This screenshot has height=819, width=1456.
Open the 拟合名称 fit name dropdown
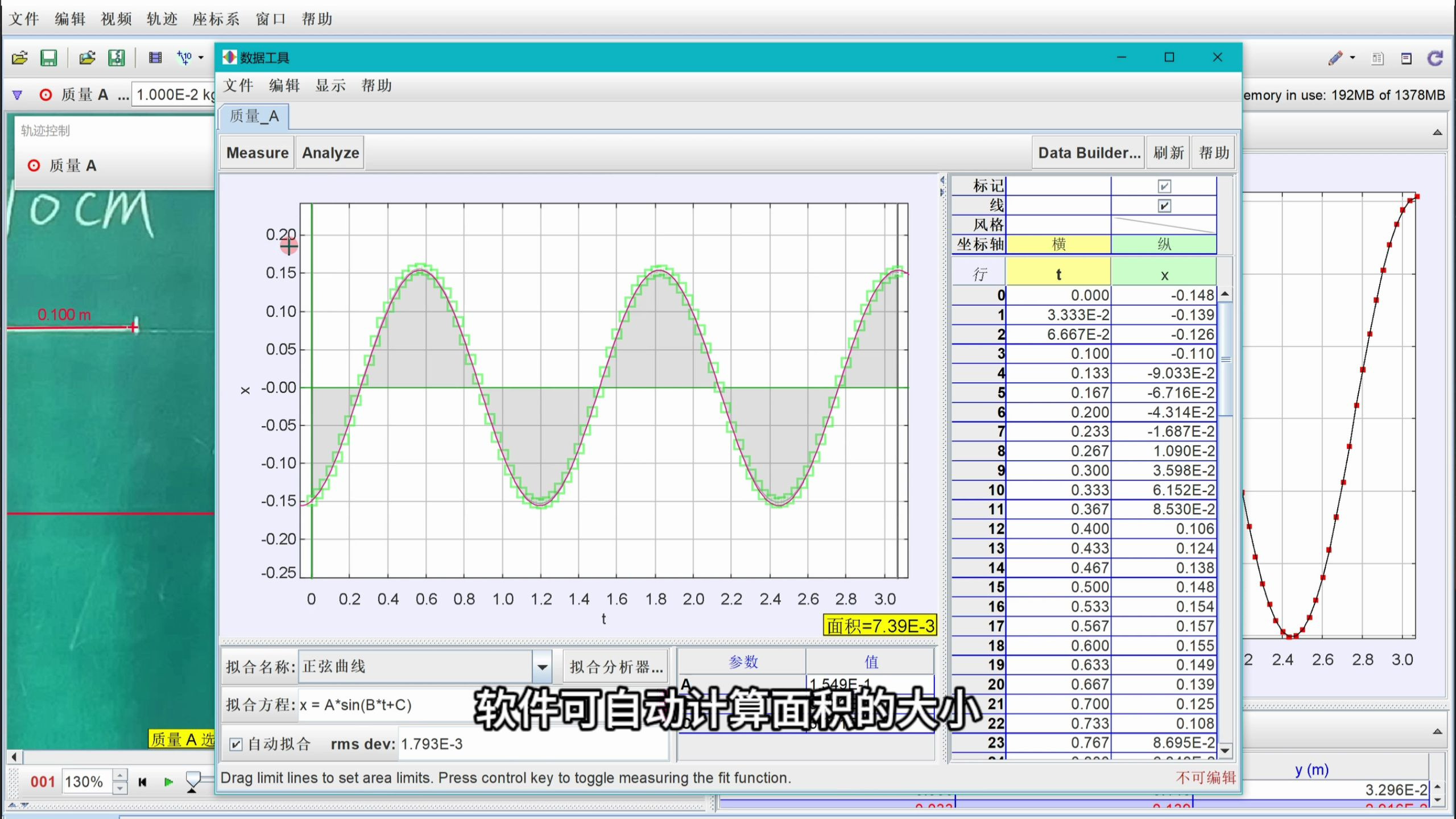[x=542, y=667]
